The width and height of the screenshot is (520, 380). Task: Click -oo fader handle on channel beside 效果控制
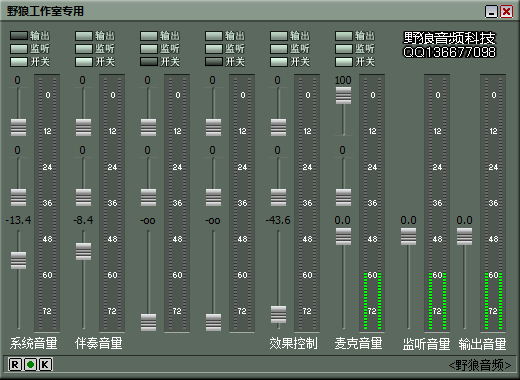click(213, 322)
